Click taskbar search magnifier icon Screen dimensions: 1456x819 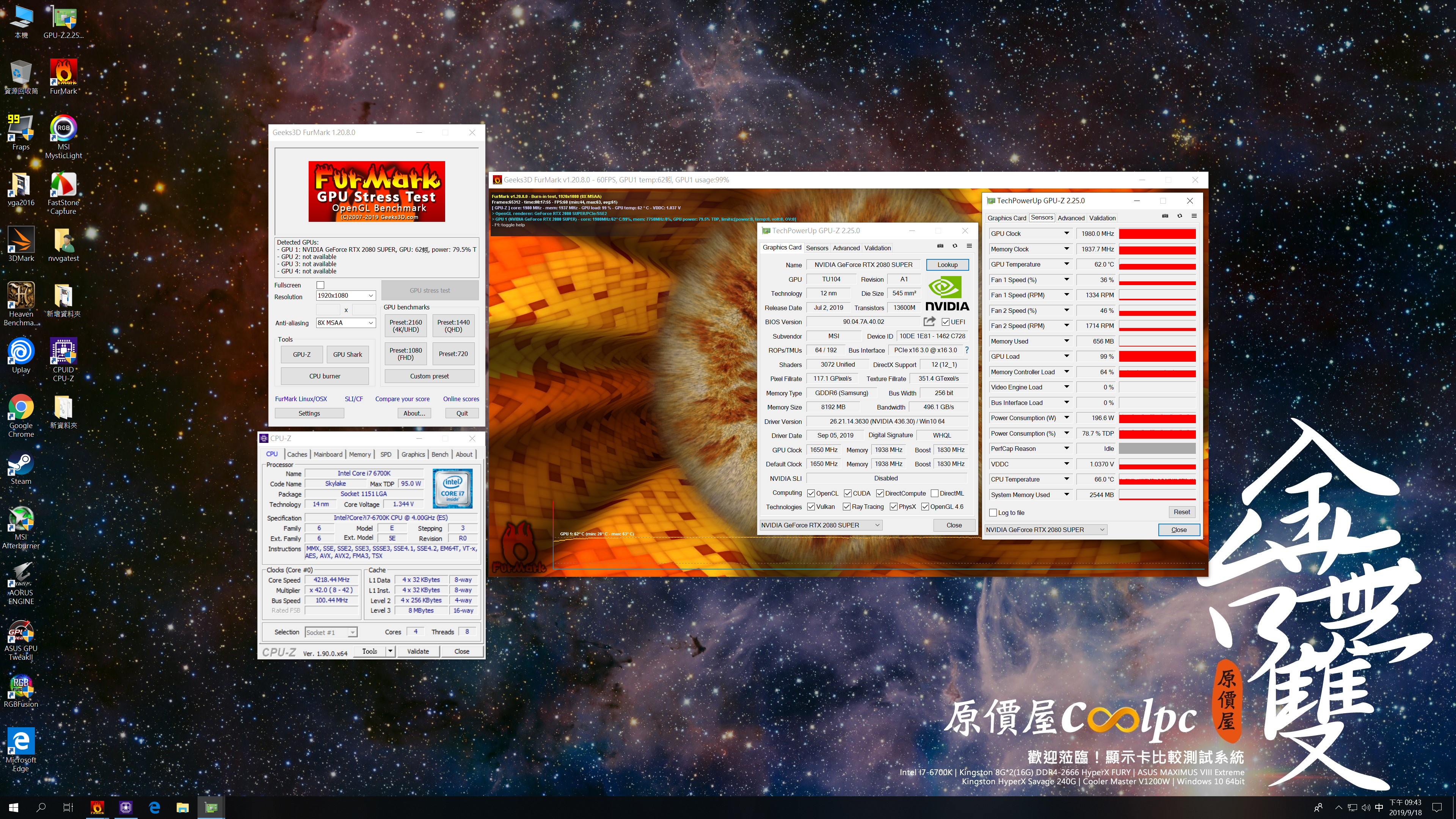click(41, 808)
